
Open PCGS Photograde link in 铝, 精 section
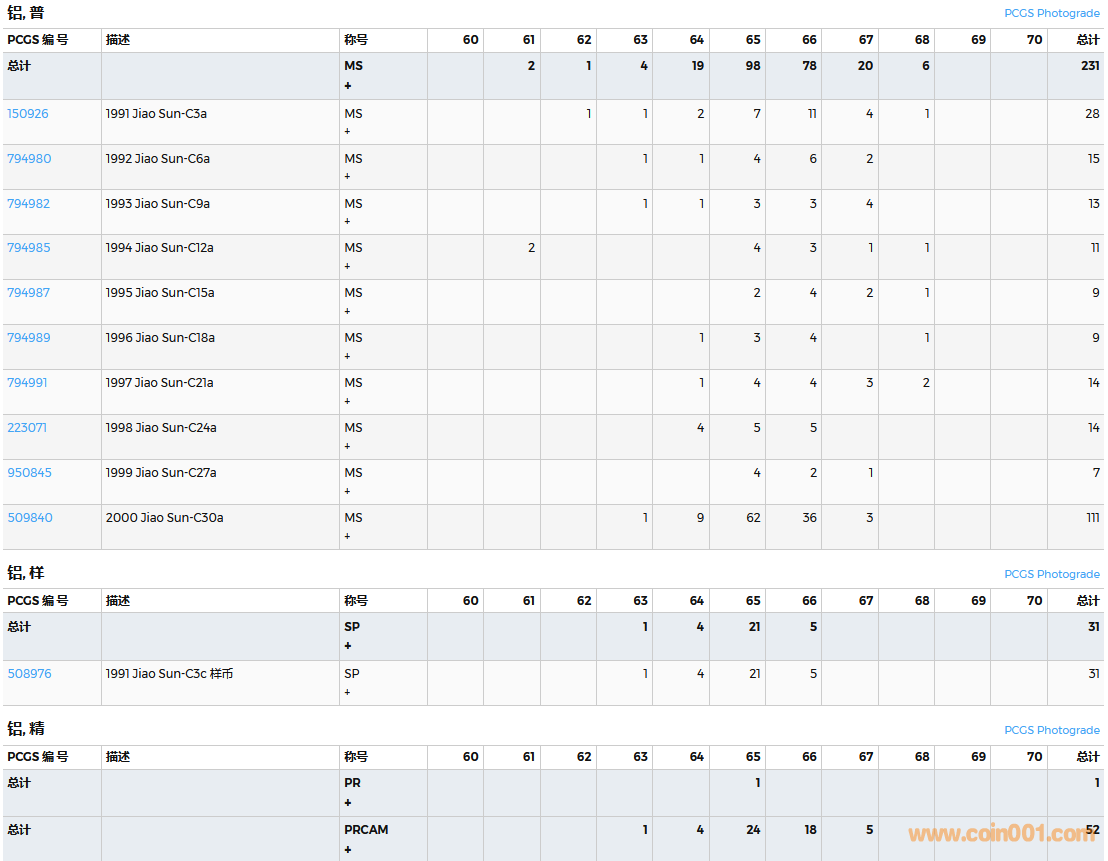coord(1051,730)
